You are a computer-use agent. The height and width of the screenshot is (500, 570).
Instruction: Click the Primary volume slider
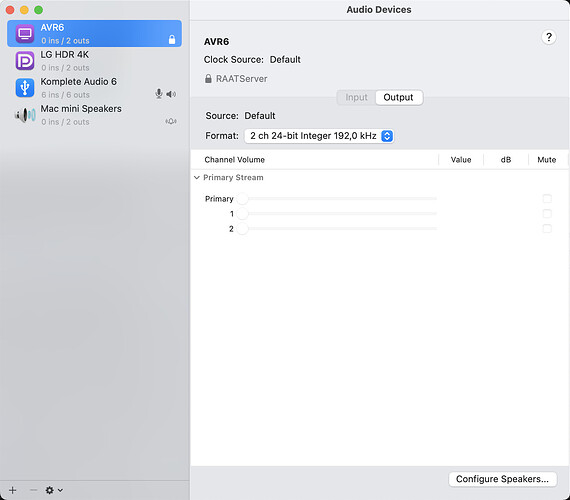point(337,199)
